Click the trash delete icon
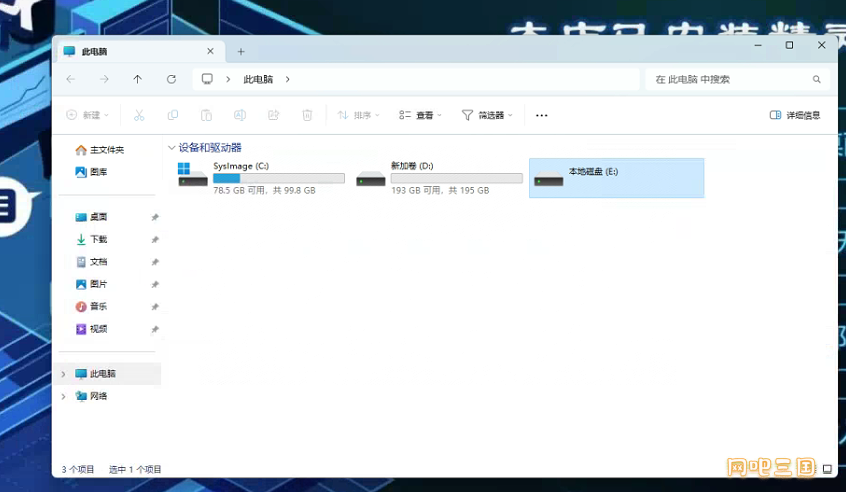The height and width of the screenshot is (492, 846). 307,115
